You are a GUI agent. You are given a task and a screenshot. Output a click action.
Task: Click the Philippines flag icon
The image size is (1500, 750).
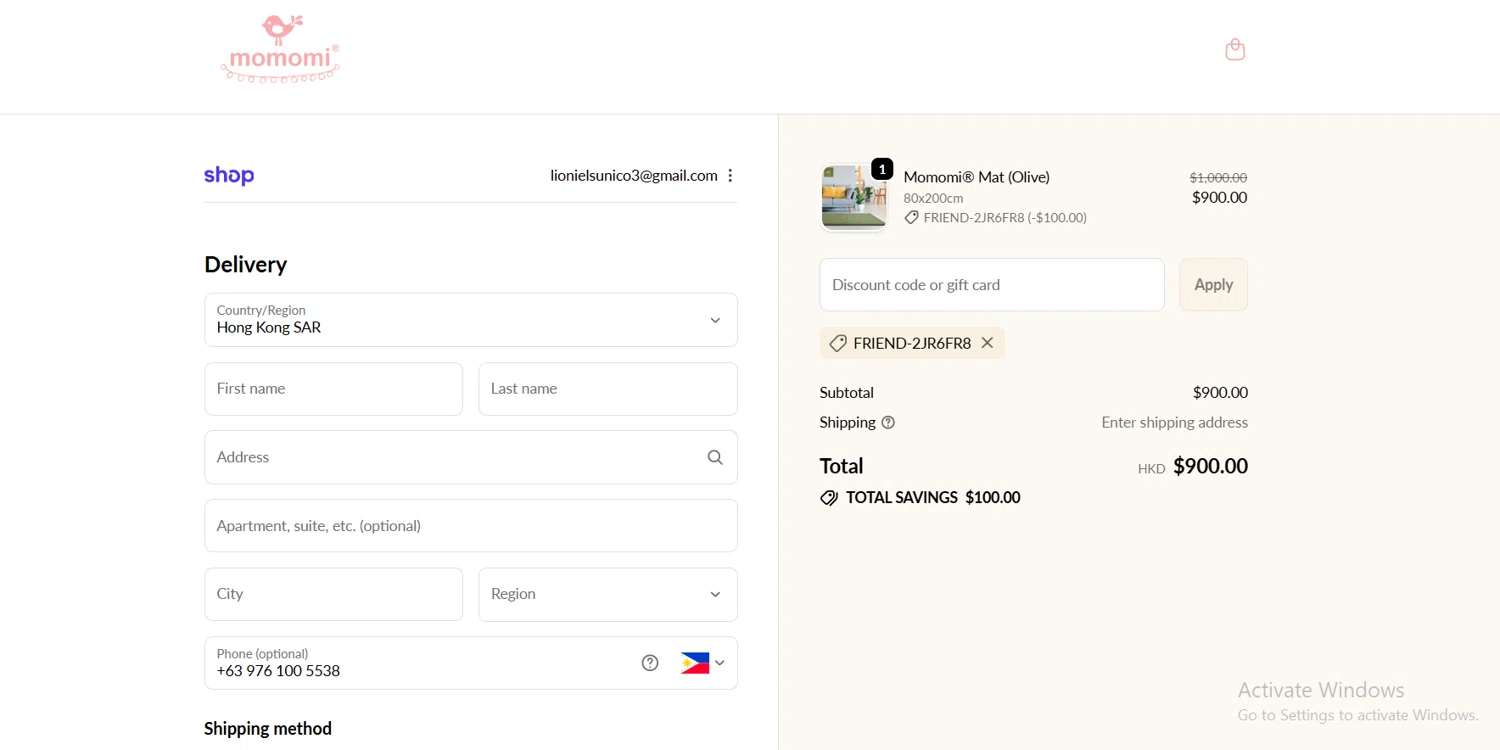pos(695,663)
